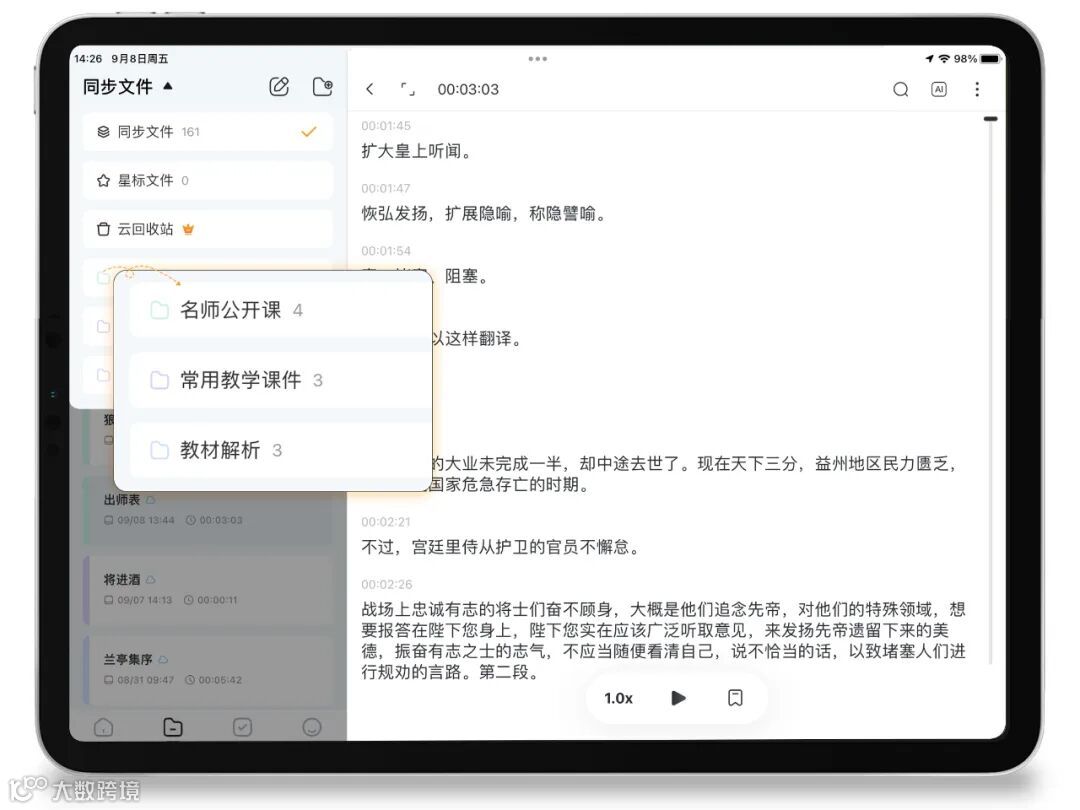Open search in the transcript toolbar
The height and width of the screenshot is (810, 1080).
click(900, 90)
